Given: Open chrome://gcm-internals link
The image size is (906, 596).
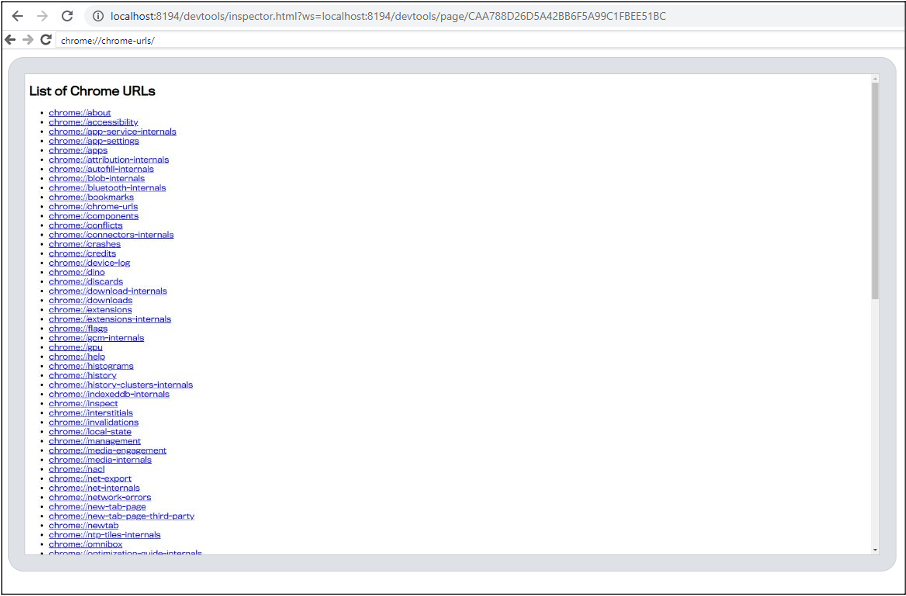Looking at the screenshot, I should click(x=96, y=338).
